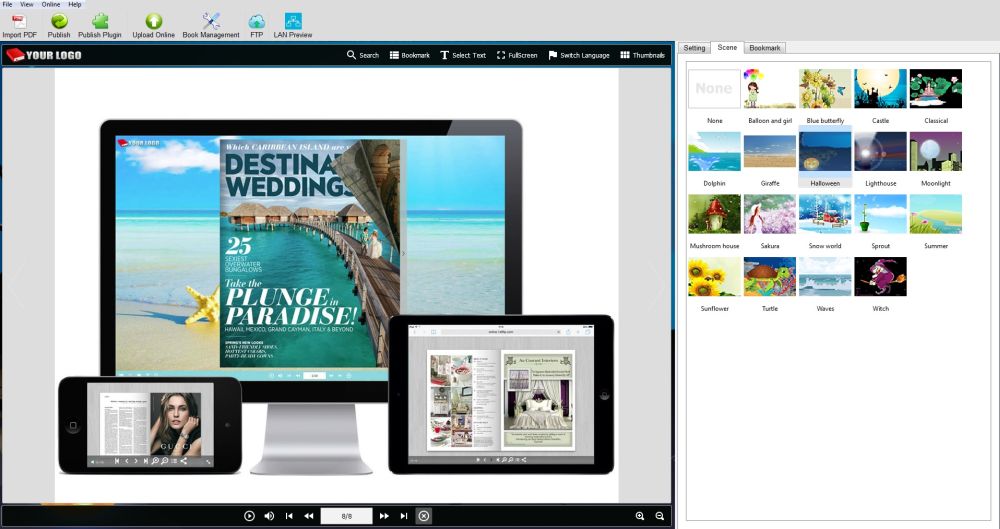Switch to the Setting tab
Screen dimensions: 1000x529
tap(694, 47)
